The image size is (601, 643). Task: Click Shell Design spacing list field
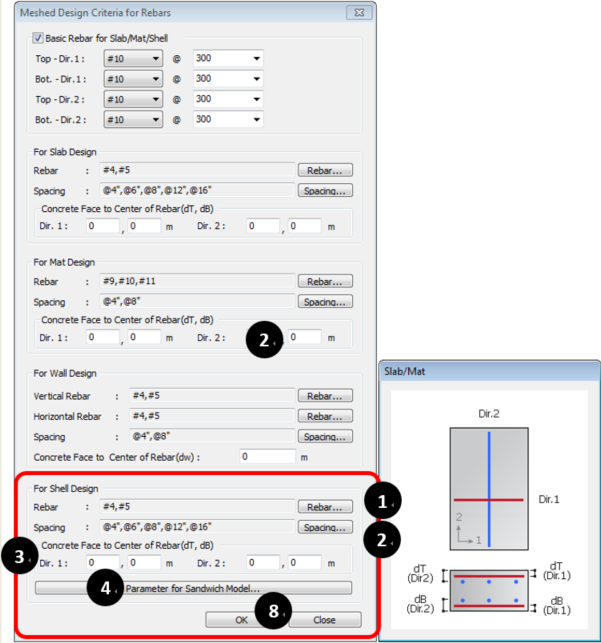pos(197,527)
